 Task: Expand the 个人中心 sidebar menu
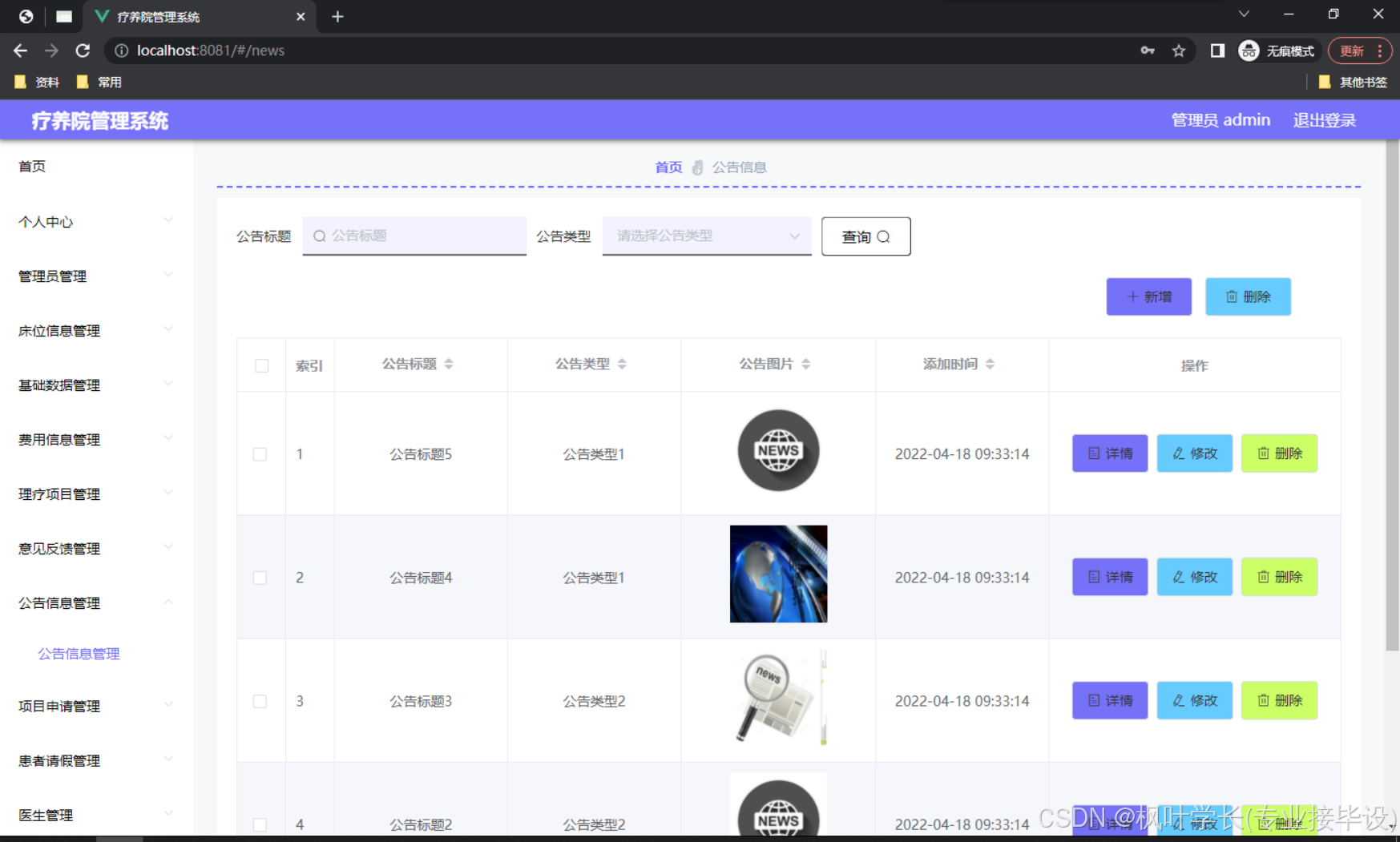(96, 222)
